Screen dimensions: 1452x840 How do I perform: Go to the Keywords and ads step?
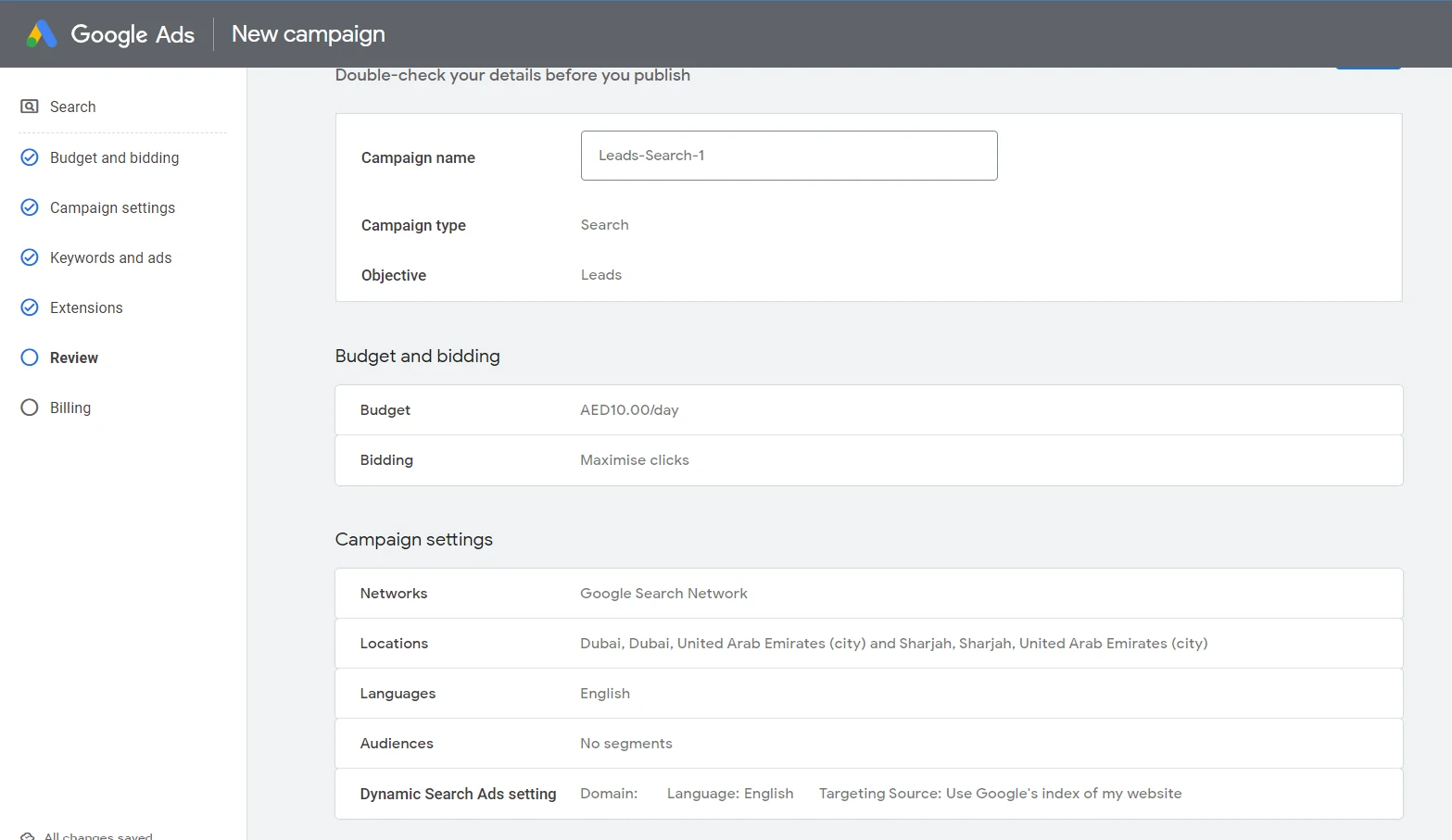(110, 257)
